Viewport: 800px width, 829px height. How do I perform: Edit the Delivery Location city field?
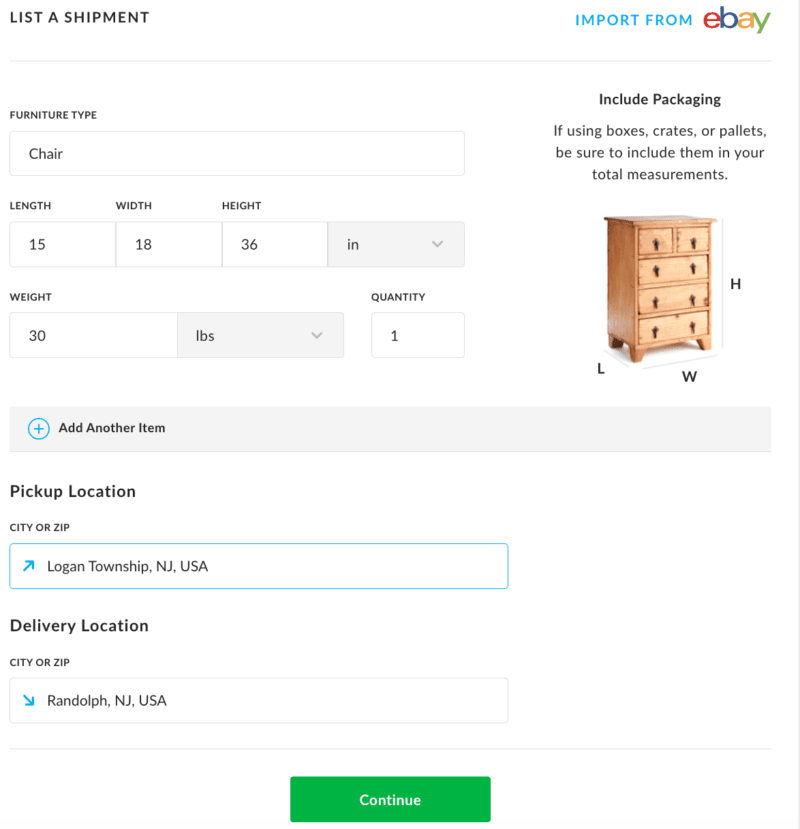point(270,700)
